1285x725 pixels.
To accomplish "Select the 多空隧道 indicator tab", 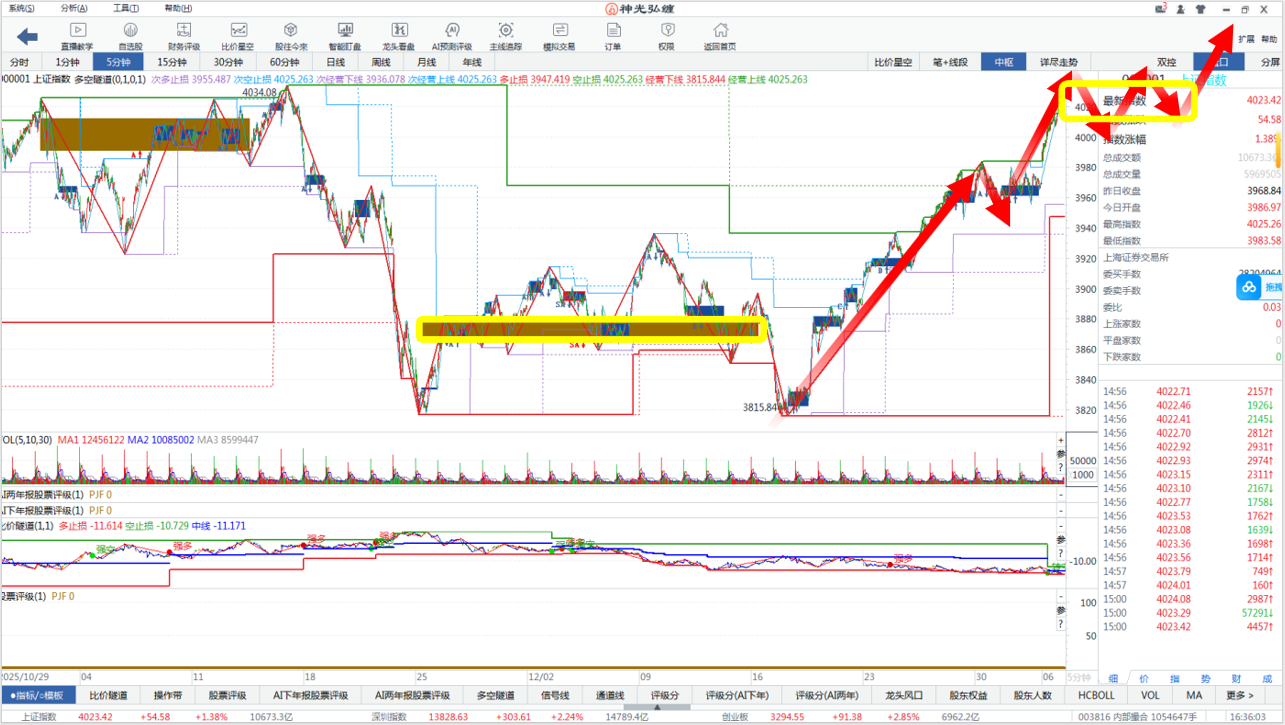I will 495,695.
